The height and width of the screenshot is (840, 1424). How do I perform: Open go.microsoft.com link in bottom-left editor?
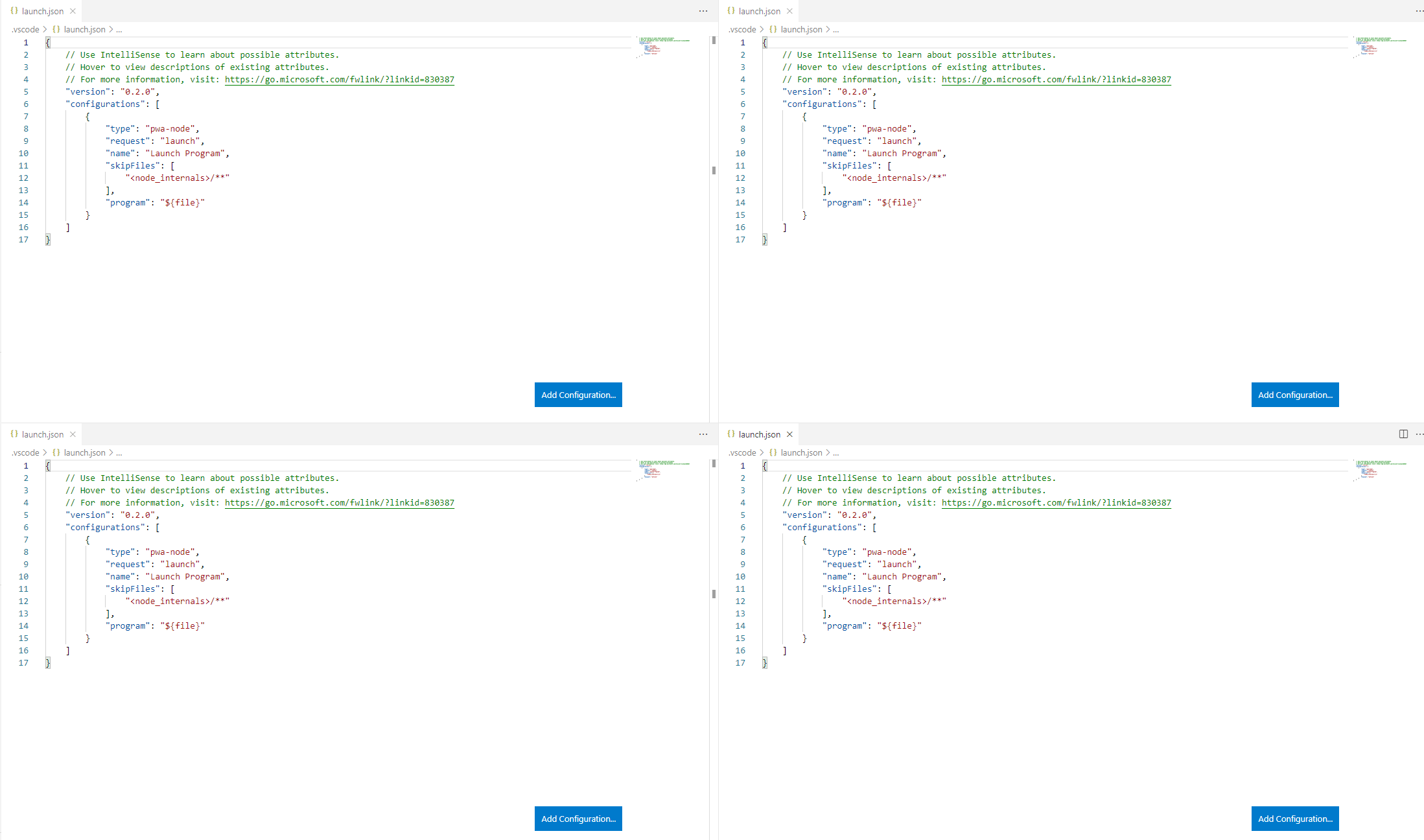pyautogui.click(x=340, y=503)
